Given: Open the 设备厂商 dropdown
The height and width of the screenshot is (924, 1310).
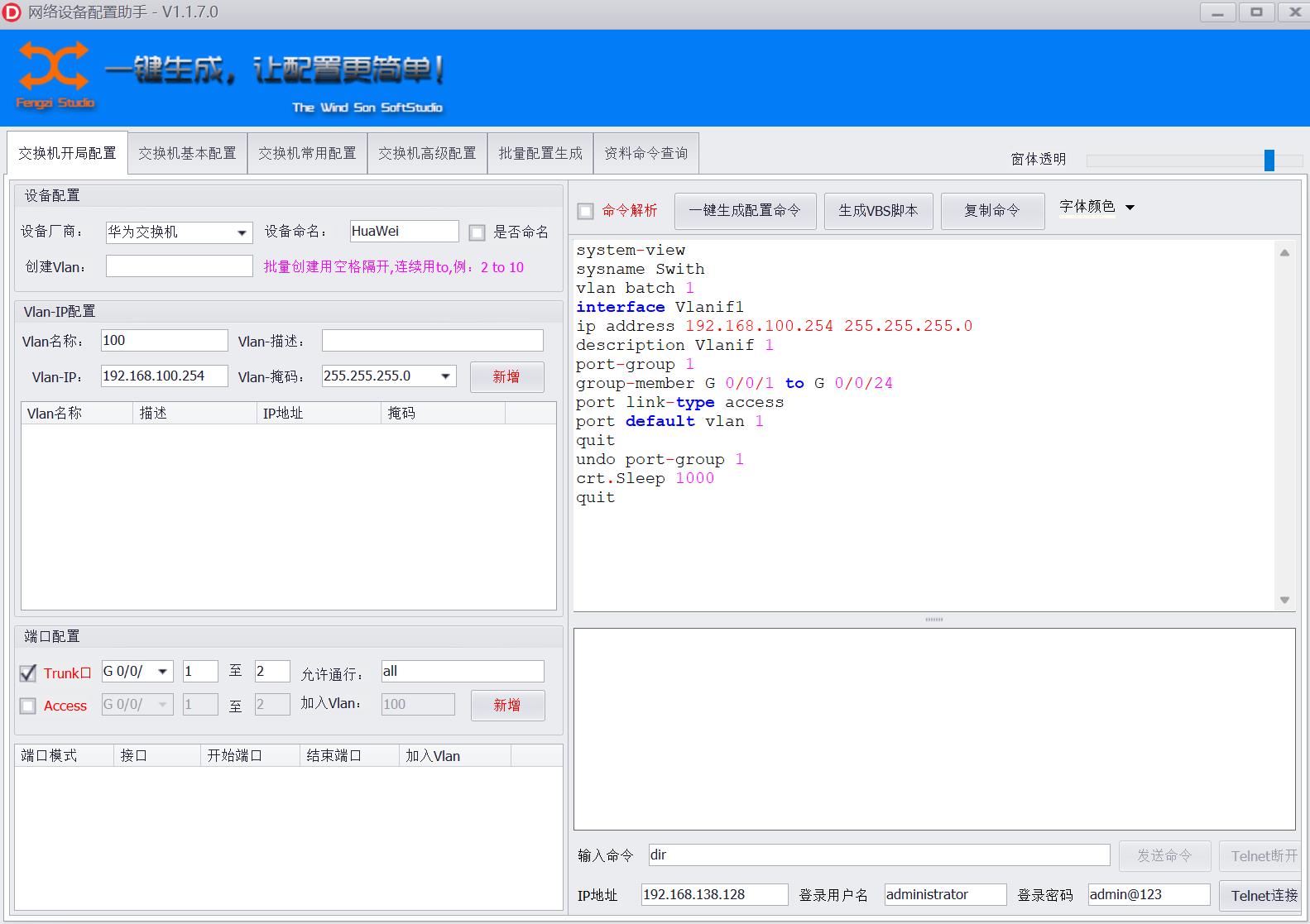Looking at the screenshot, I should point(242,232).
